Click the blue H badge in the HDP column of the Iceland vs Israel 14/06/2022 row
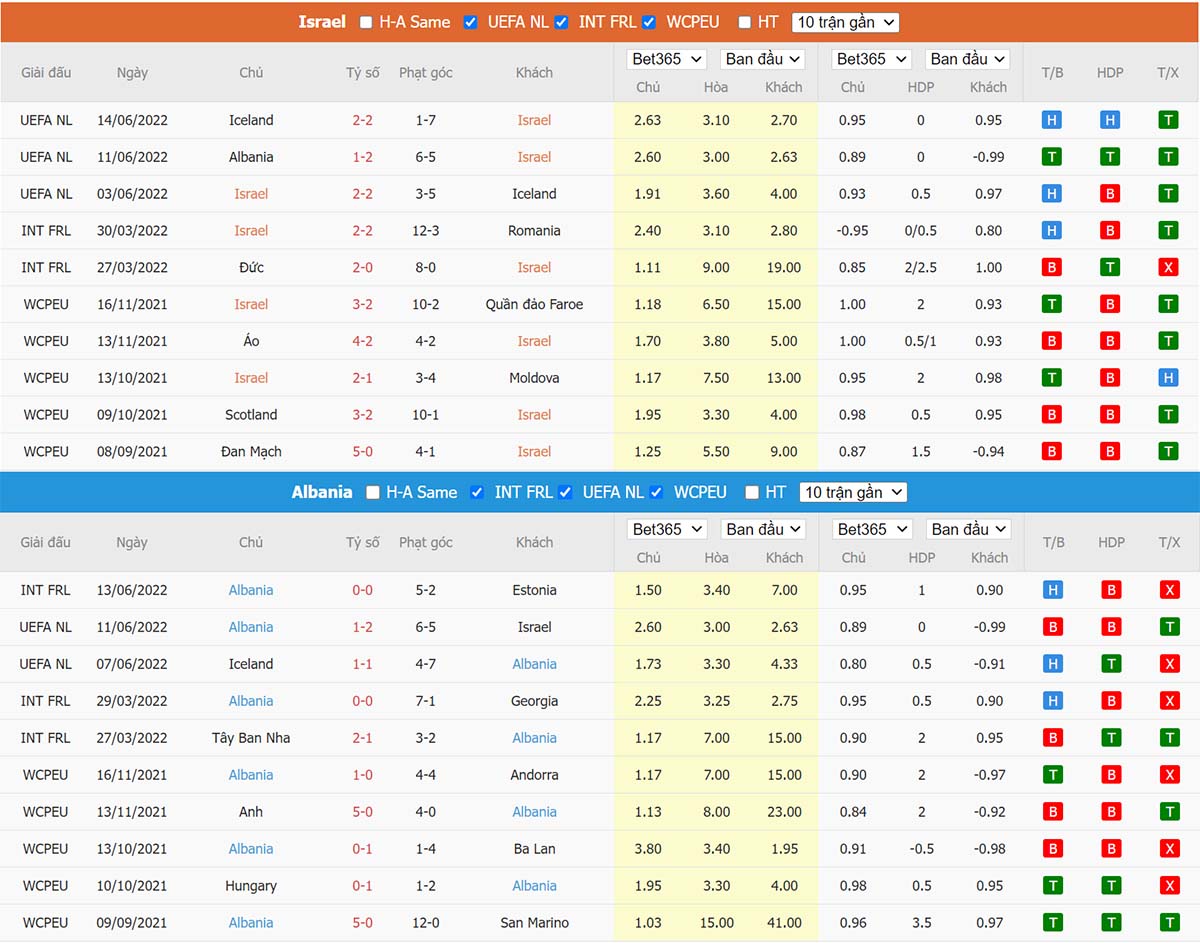The image size is (1200, 943). (1110, 120)
